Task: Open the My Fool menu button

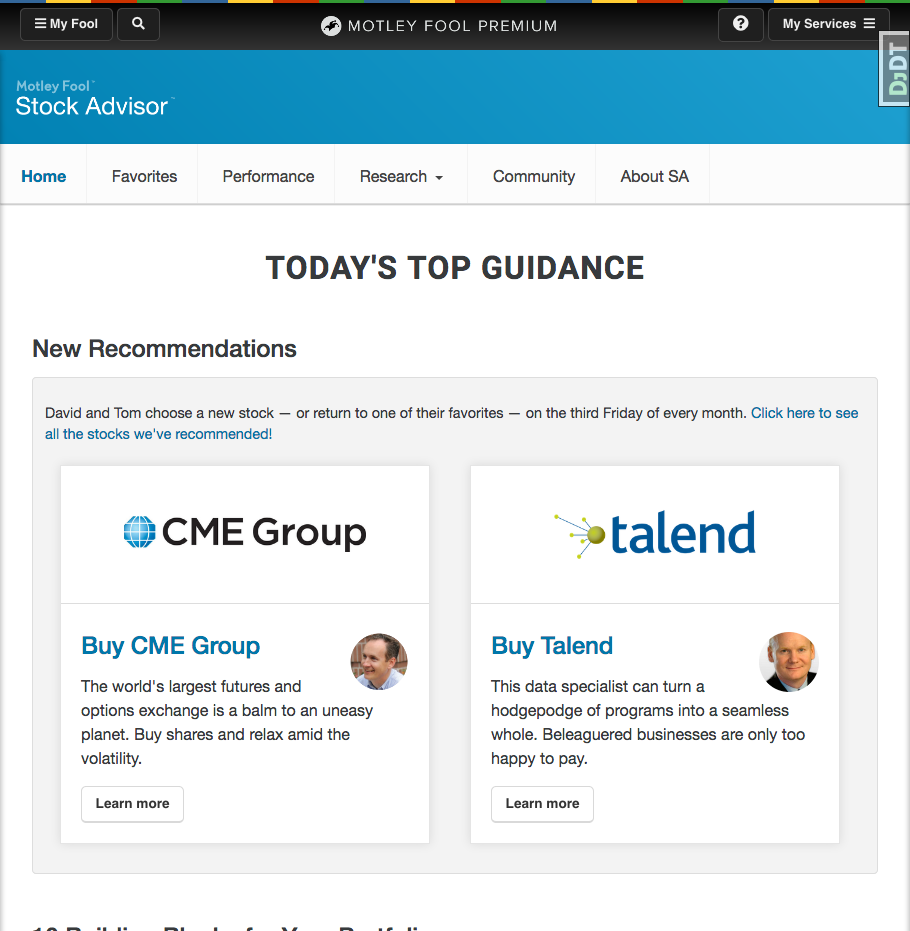Action: pyautogui.click(x=66, y=24)
